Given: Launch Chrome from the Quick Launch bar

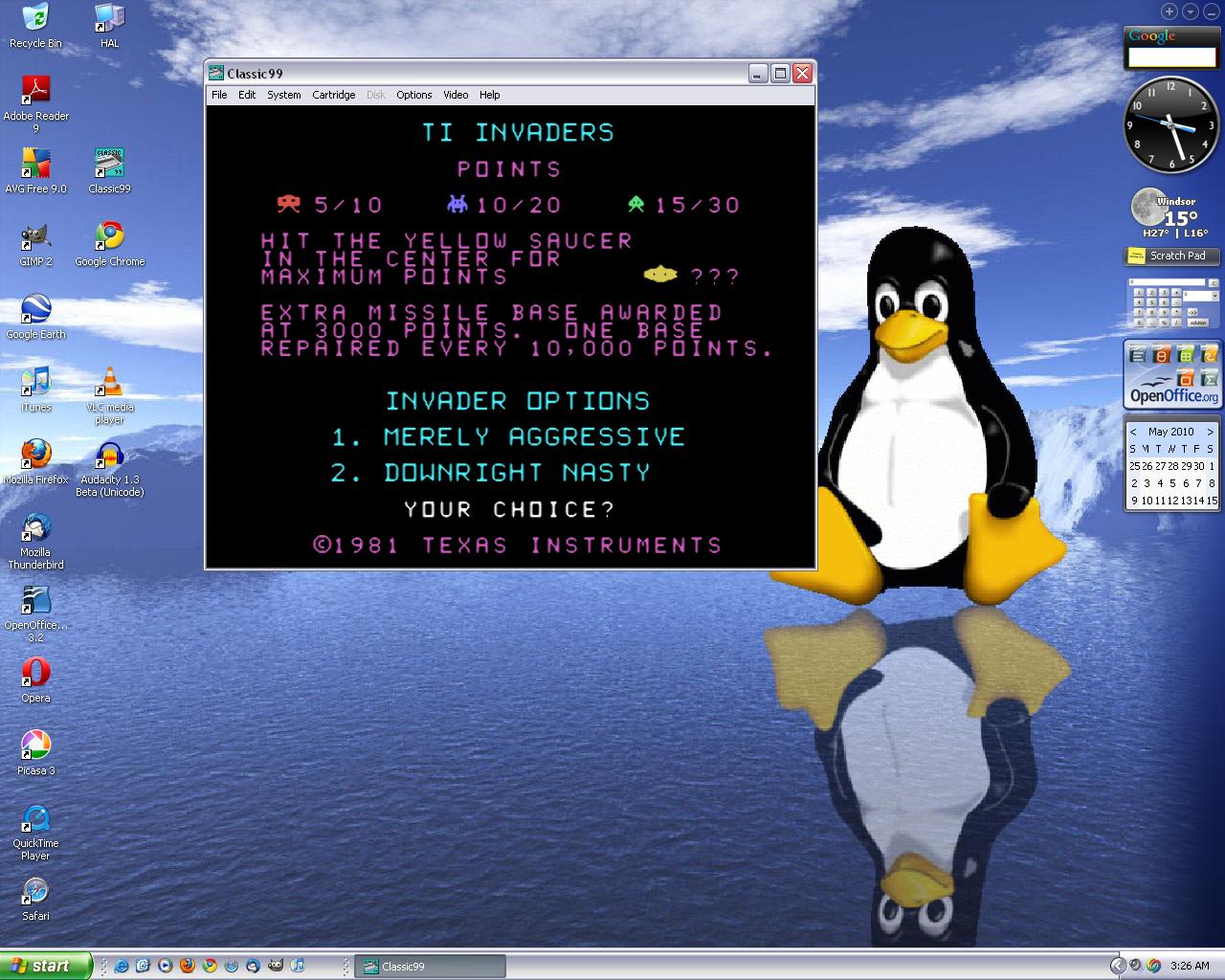Looking at the screenshot, I should click(x=210, y=966).
